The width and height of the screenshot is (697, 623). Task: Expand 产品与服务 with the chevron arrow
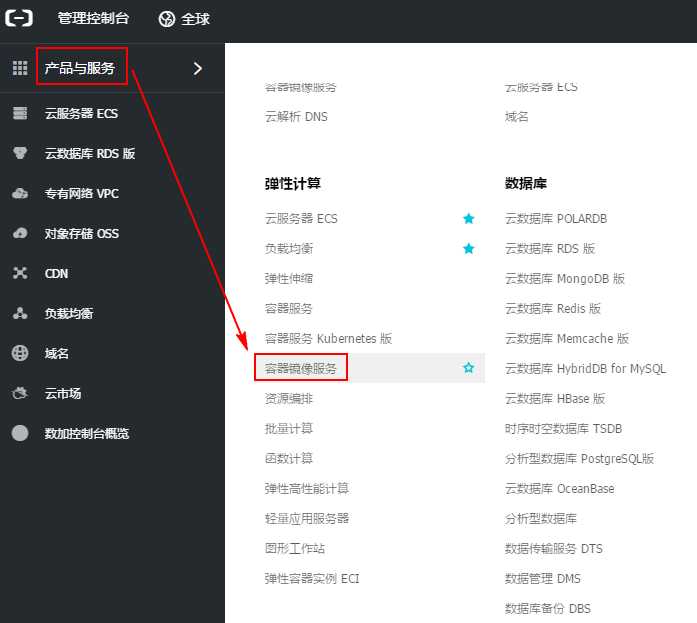tap(198, 68)
